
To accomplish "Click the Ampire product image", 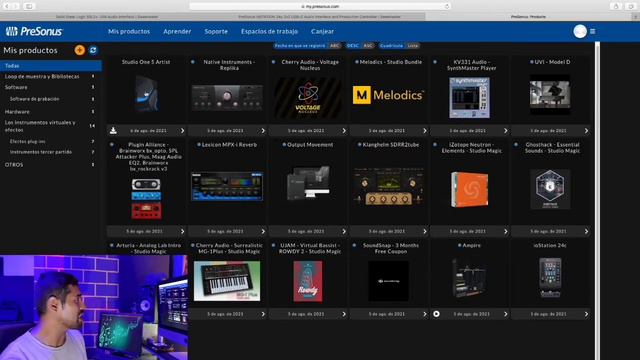I will [469, 278].
